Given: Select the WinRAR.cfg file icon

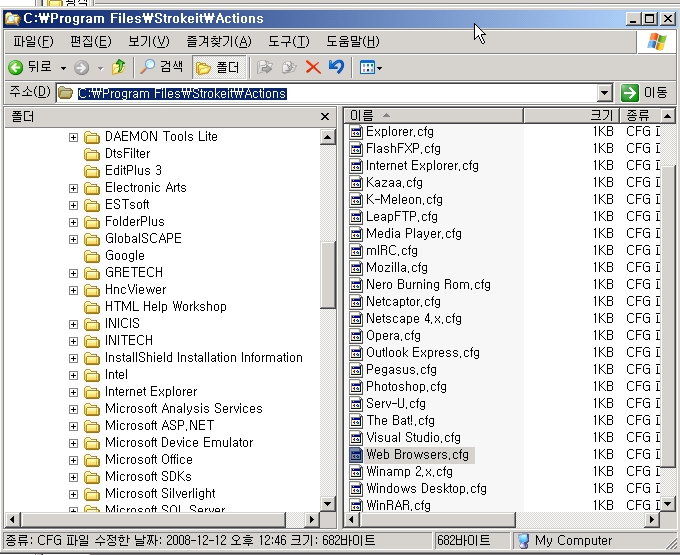Looking at the screenshot, I should click(x=356, y=506).
